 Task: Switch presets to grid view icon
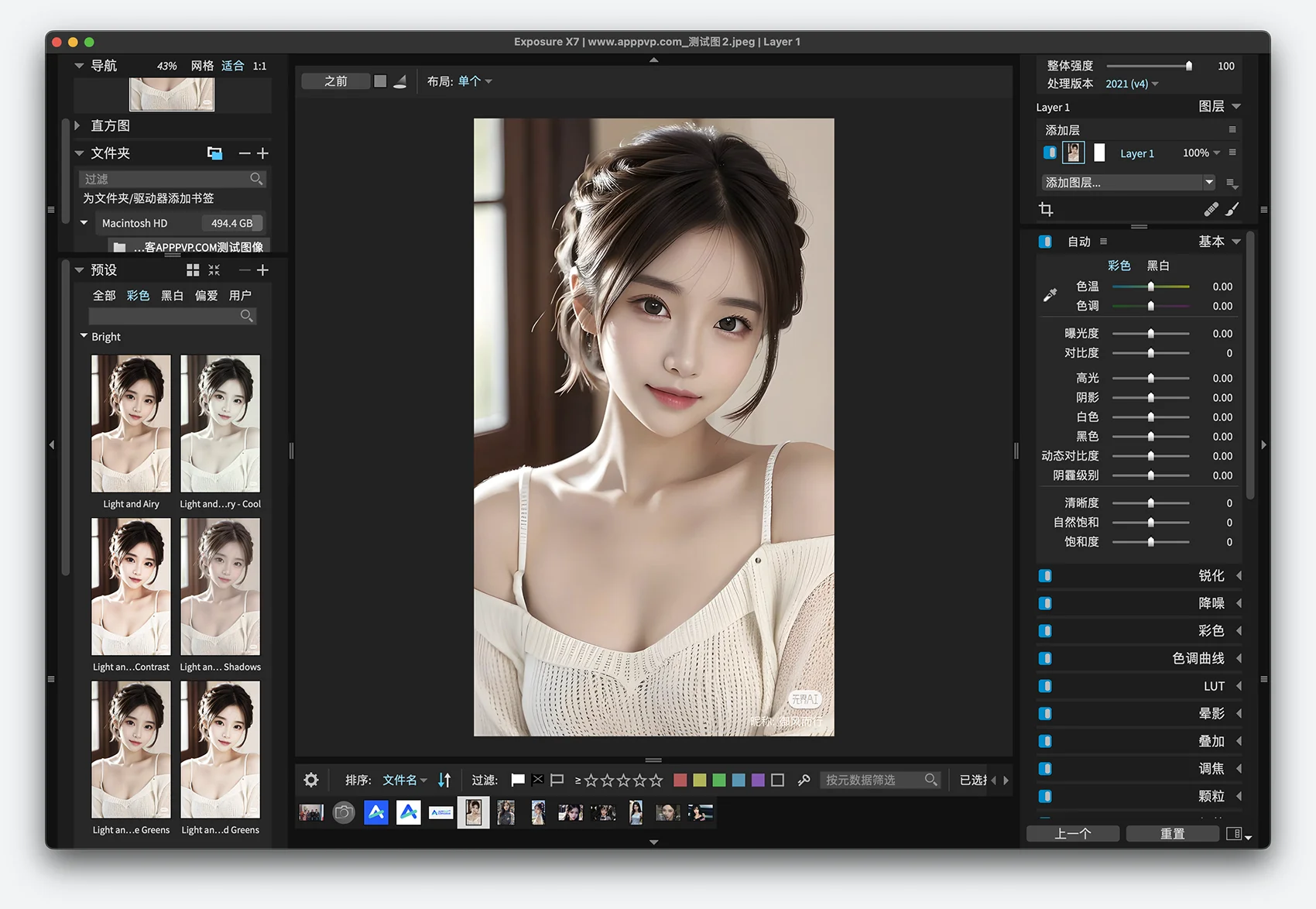(x=193, y=270)
